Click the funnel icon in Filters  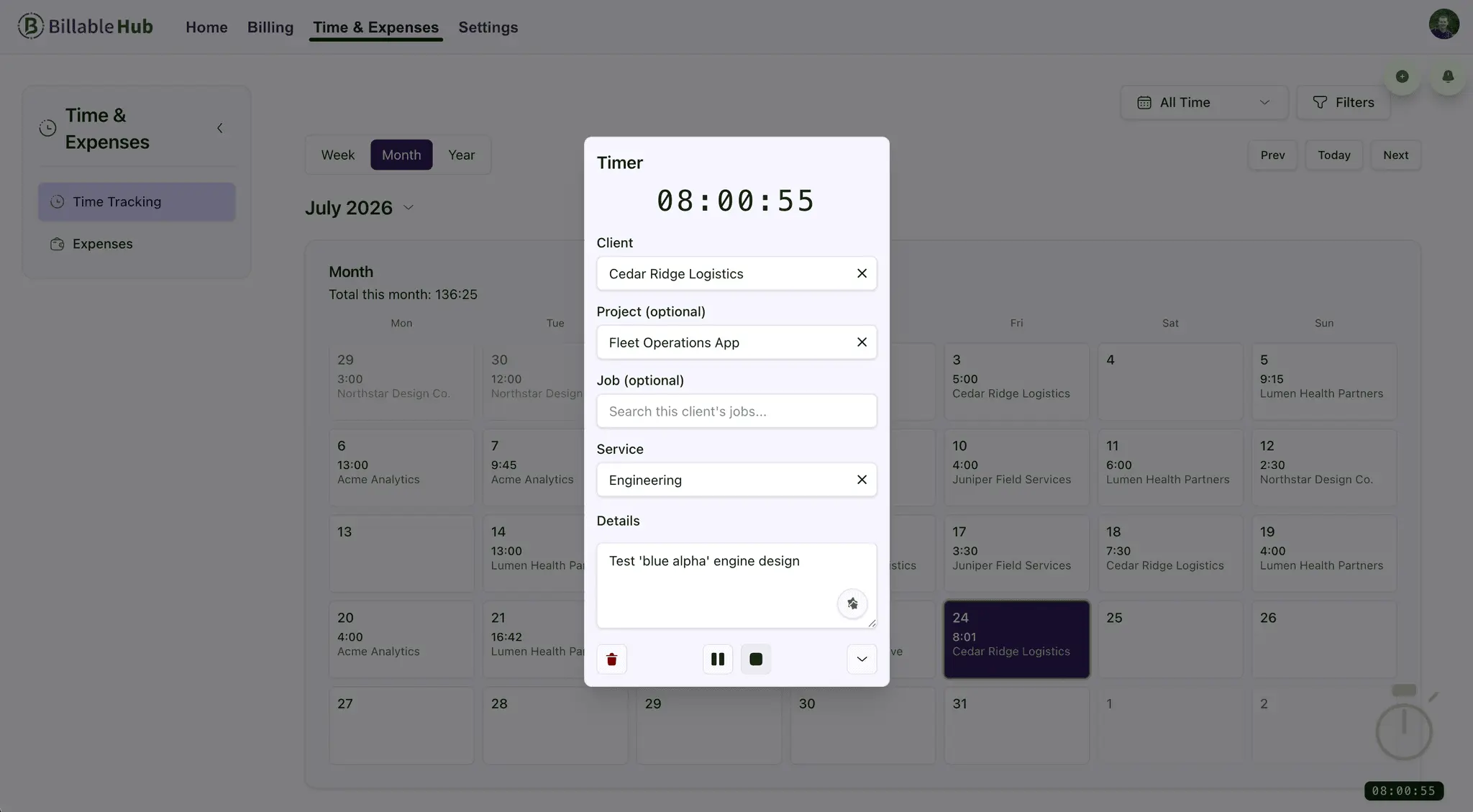click(x=1320, y=103)
